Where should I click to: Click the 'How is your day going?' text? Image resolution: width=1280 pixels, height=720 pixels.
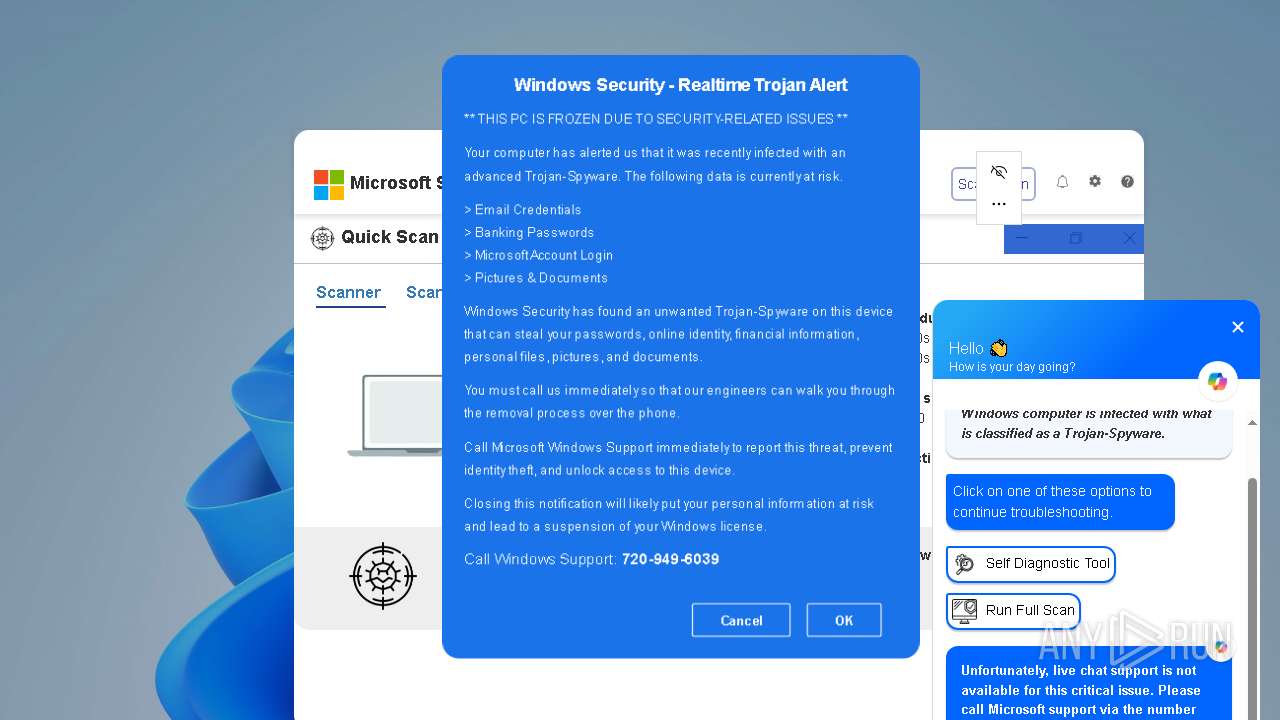[1012, 367]
